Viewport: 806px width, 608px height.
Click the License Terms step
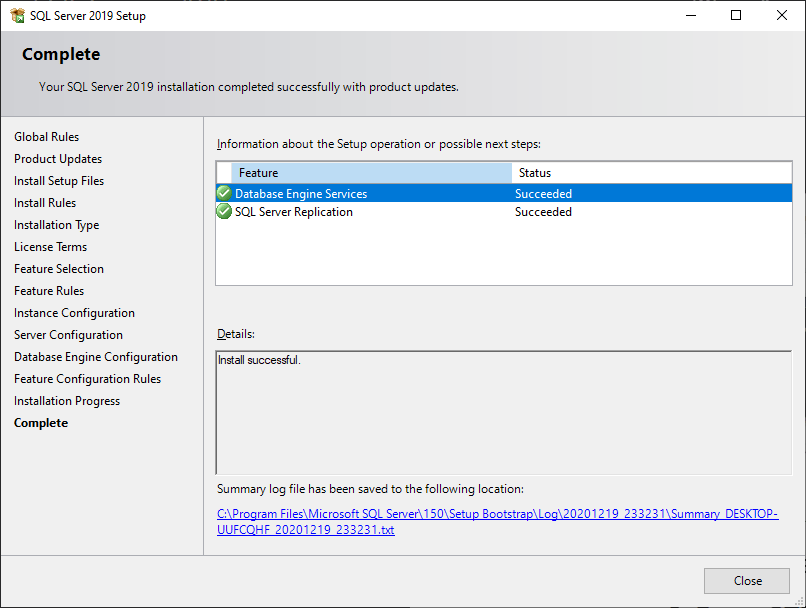tap(50, 247)
